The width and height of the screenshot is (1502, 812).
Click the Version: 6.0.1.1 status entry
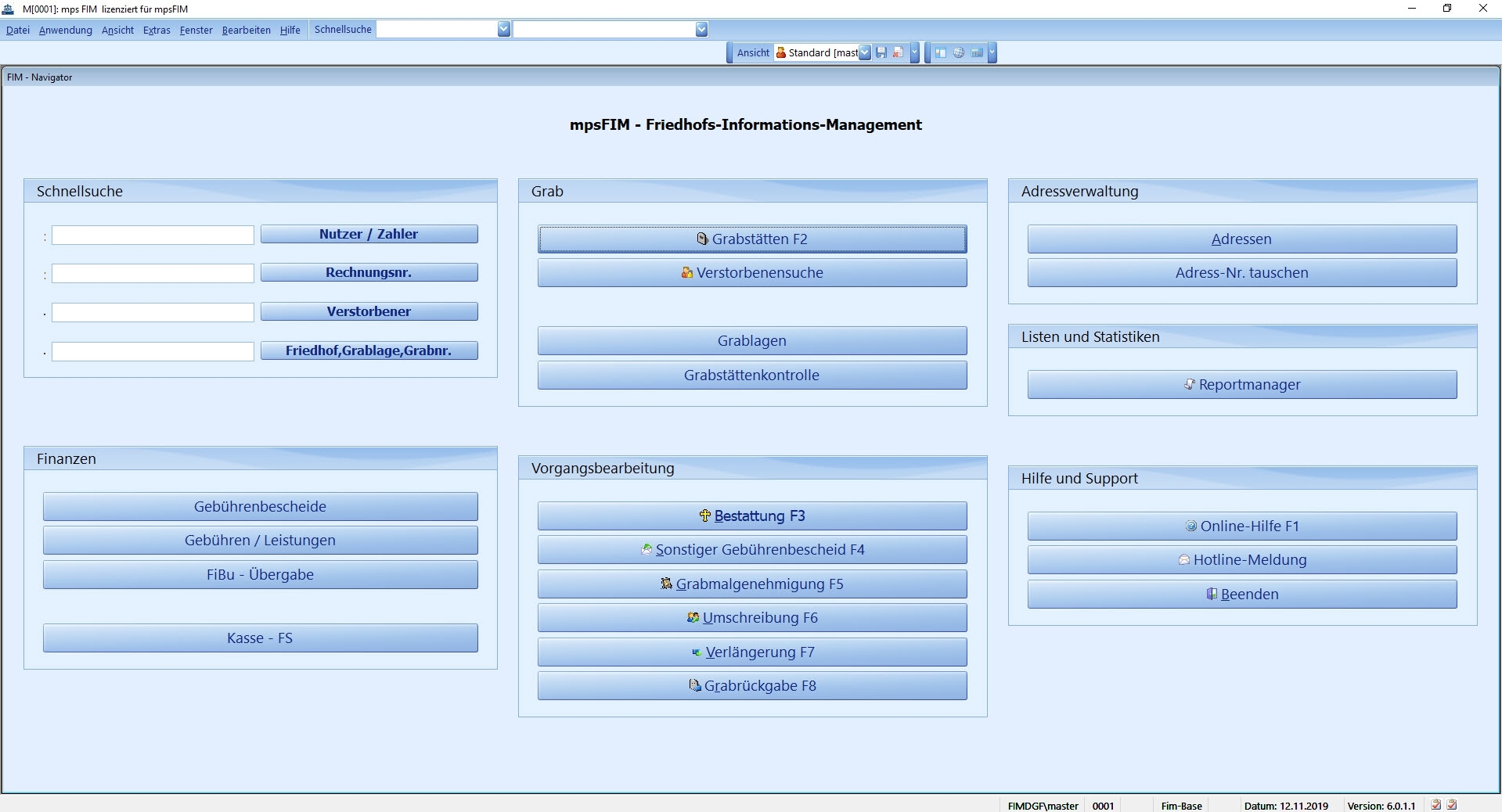tap(1381, 806)
